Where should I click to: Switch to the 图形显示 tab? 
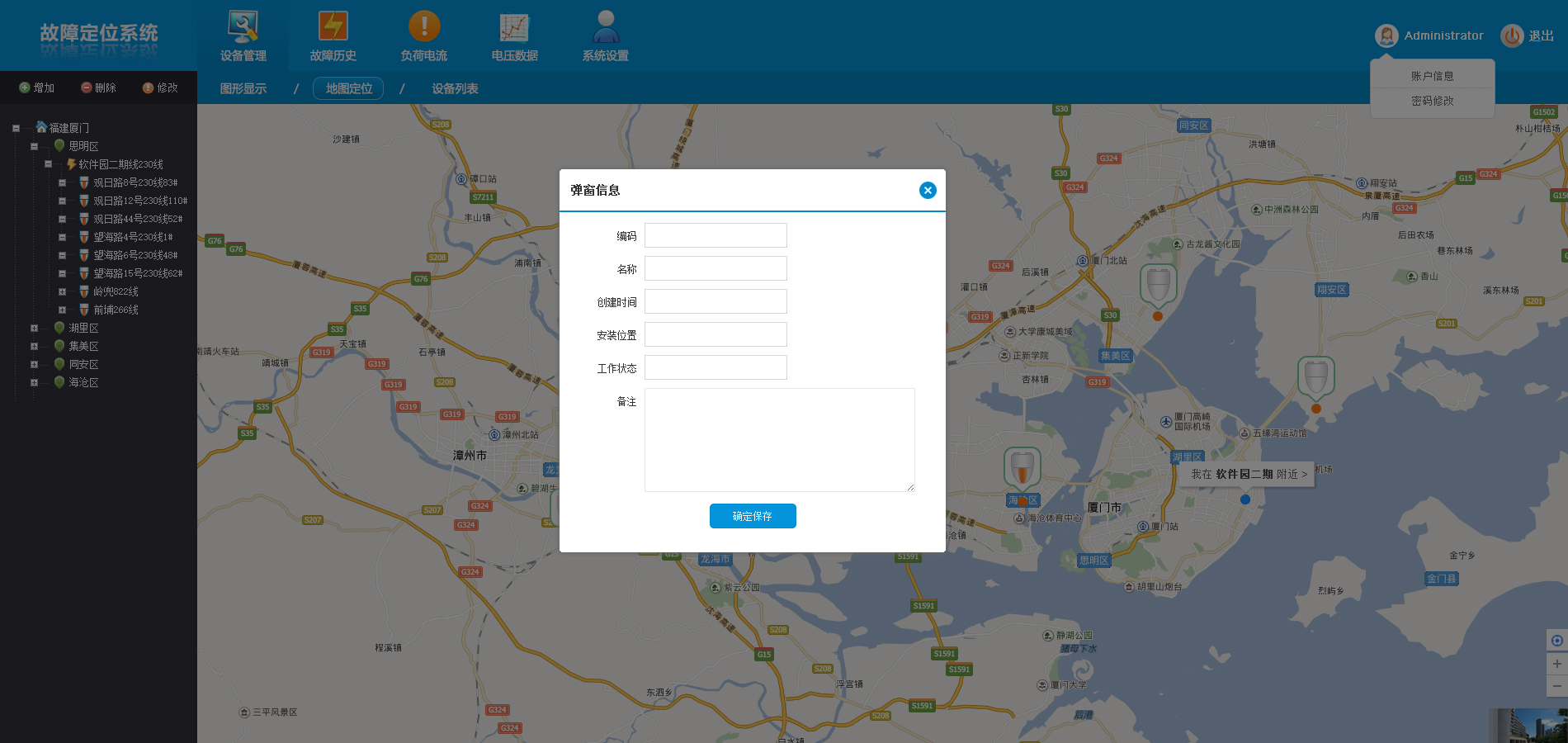243,88
